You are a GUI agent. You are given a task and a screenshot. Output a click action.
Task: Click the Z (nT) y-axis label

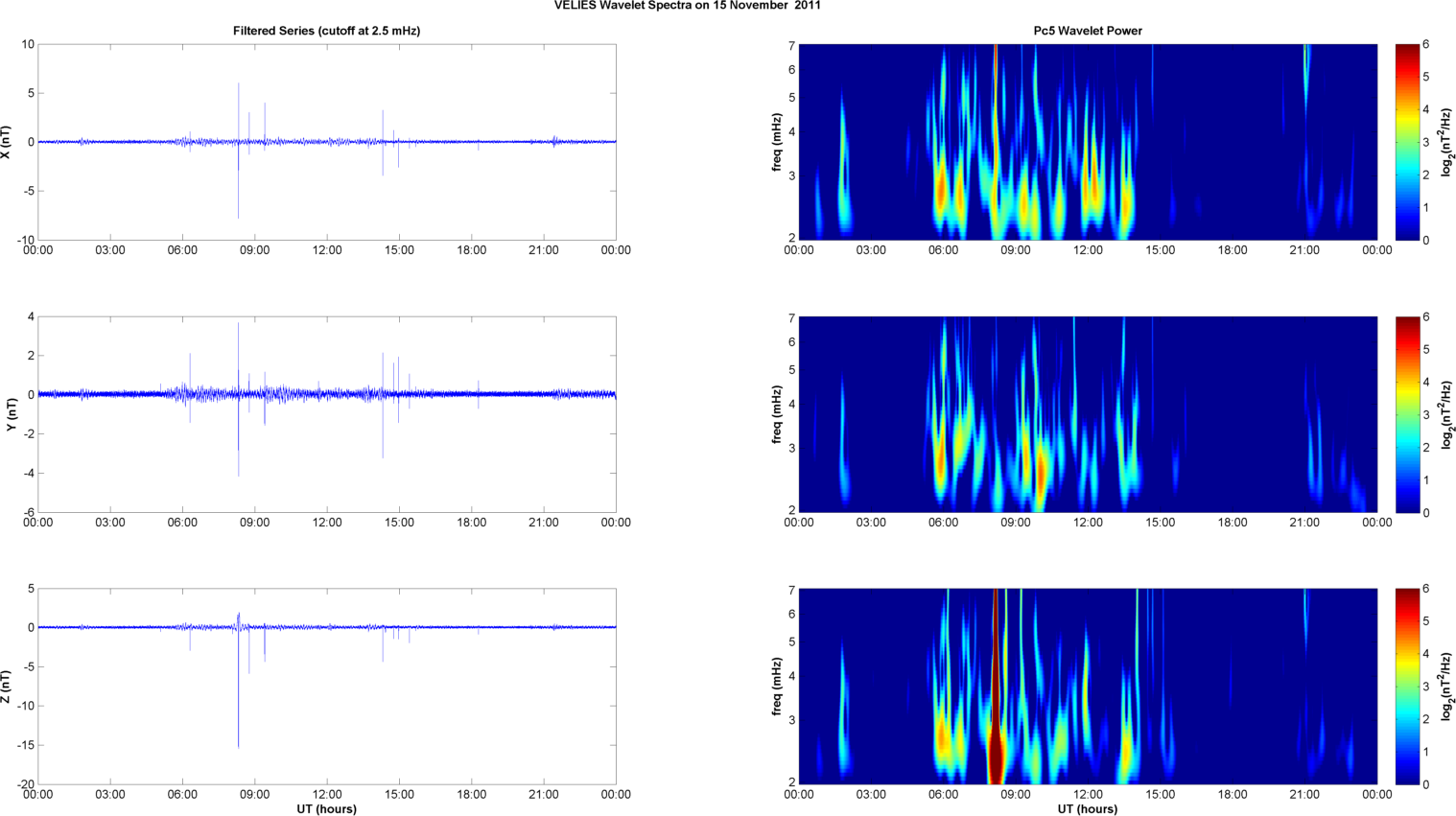coord(7,687)
